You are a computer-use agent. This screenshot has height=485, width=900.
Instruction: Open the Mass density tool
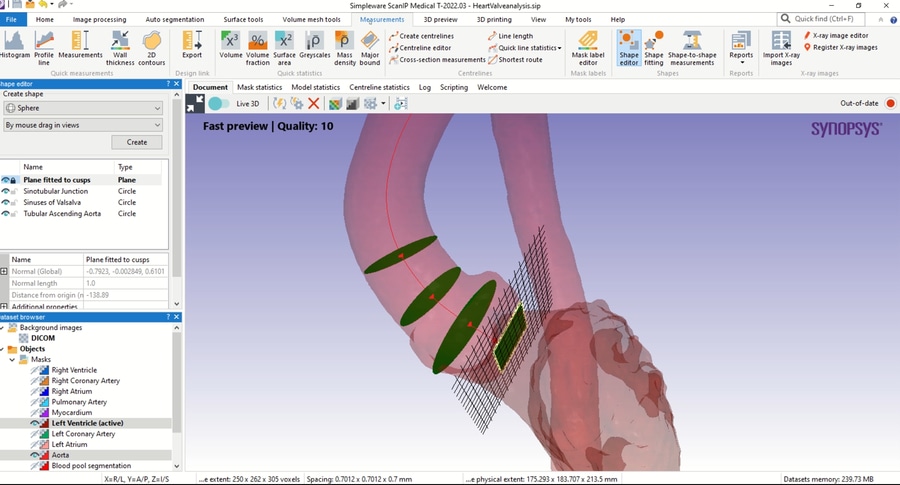[x=344, y=48]
